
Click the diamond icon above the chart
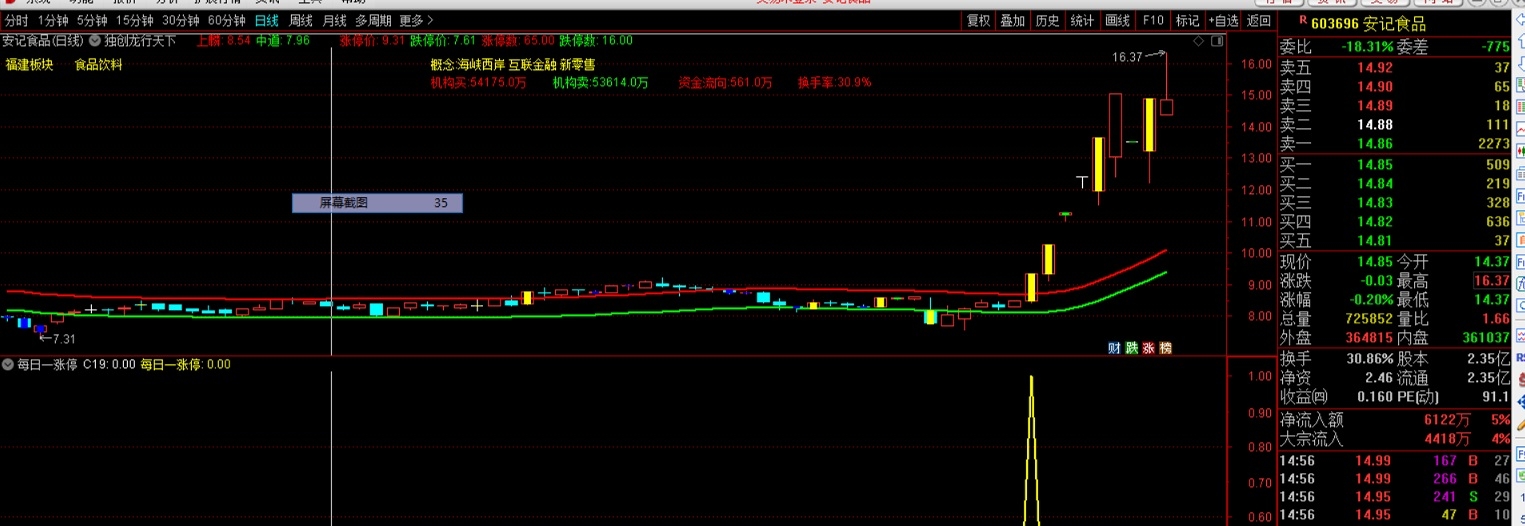1200,41
